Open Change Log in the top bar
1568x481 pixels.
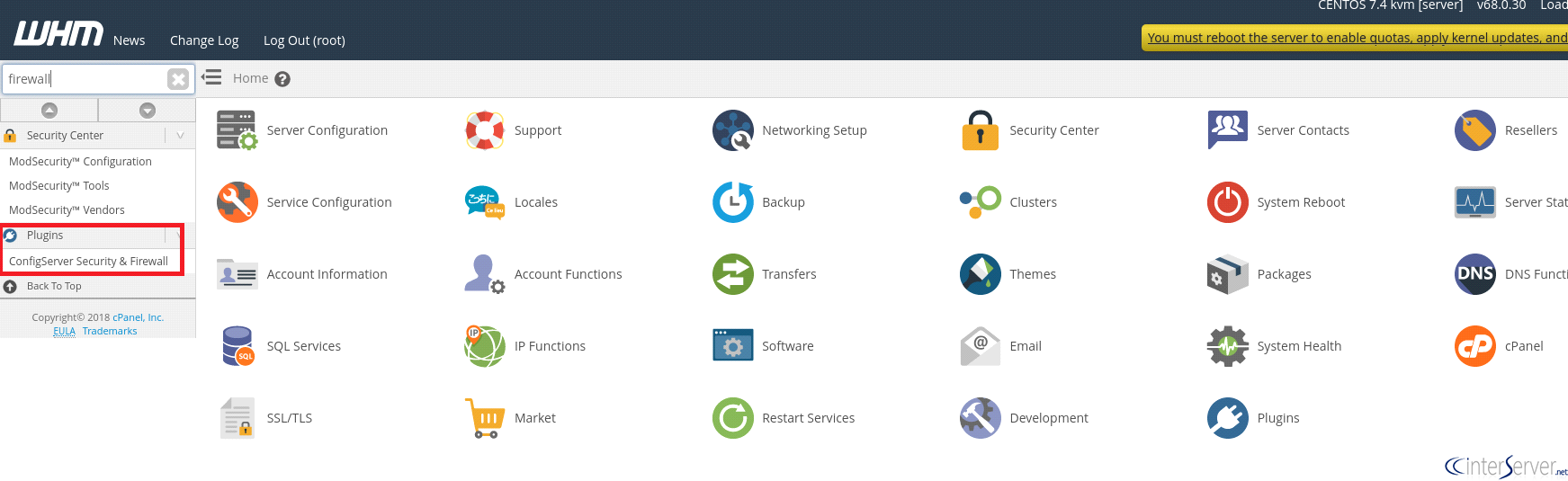tap(204, 40)
